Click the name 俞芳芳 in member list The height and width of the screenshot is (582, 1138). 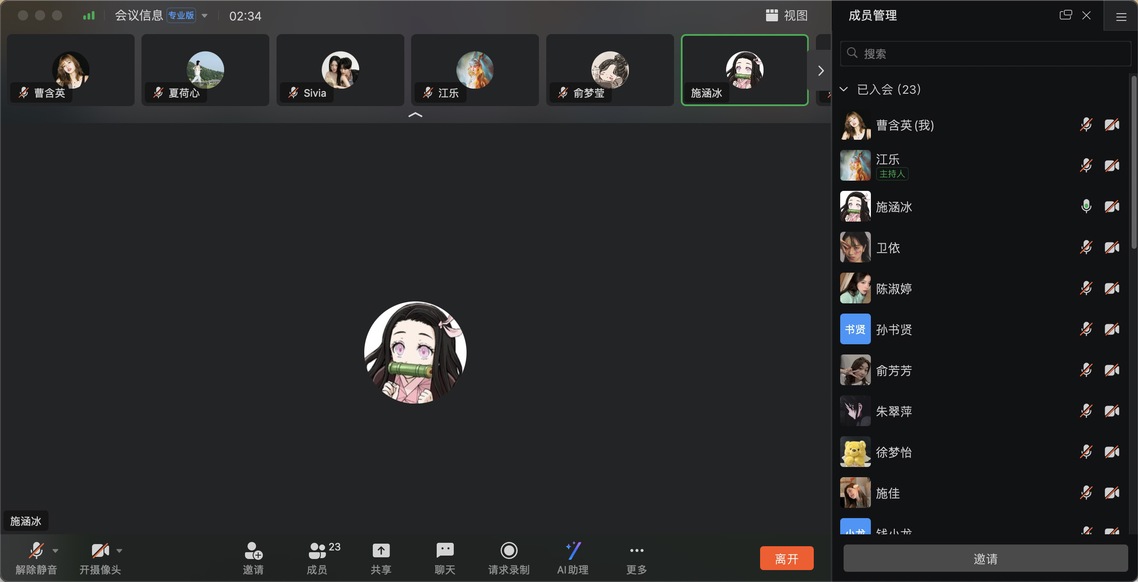coord(894,371)
